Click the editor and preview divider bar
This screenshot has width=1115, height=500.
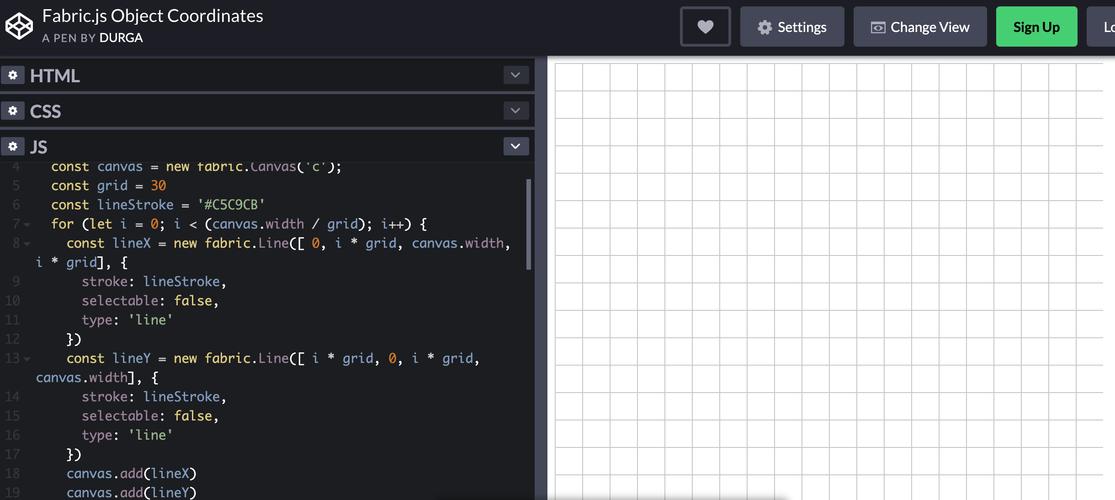(x=540, y=279)
